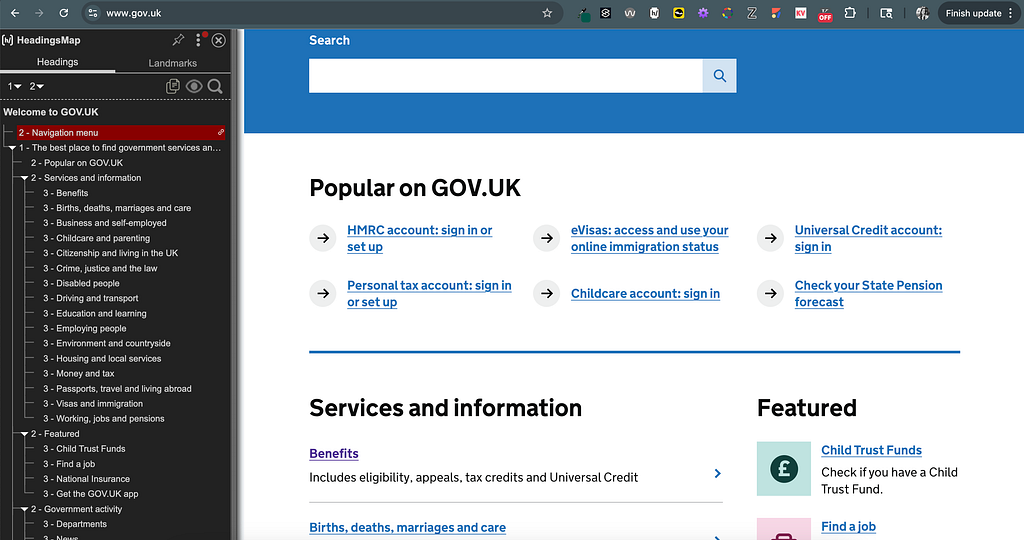Open 'HMRC account: sign in or set up'

click(x=419, y=238)
